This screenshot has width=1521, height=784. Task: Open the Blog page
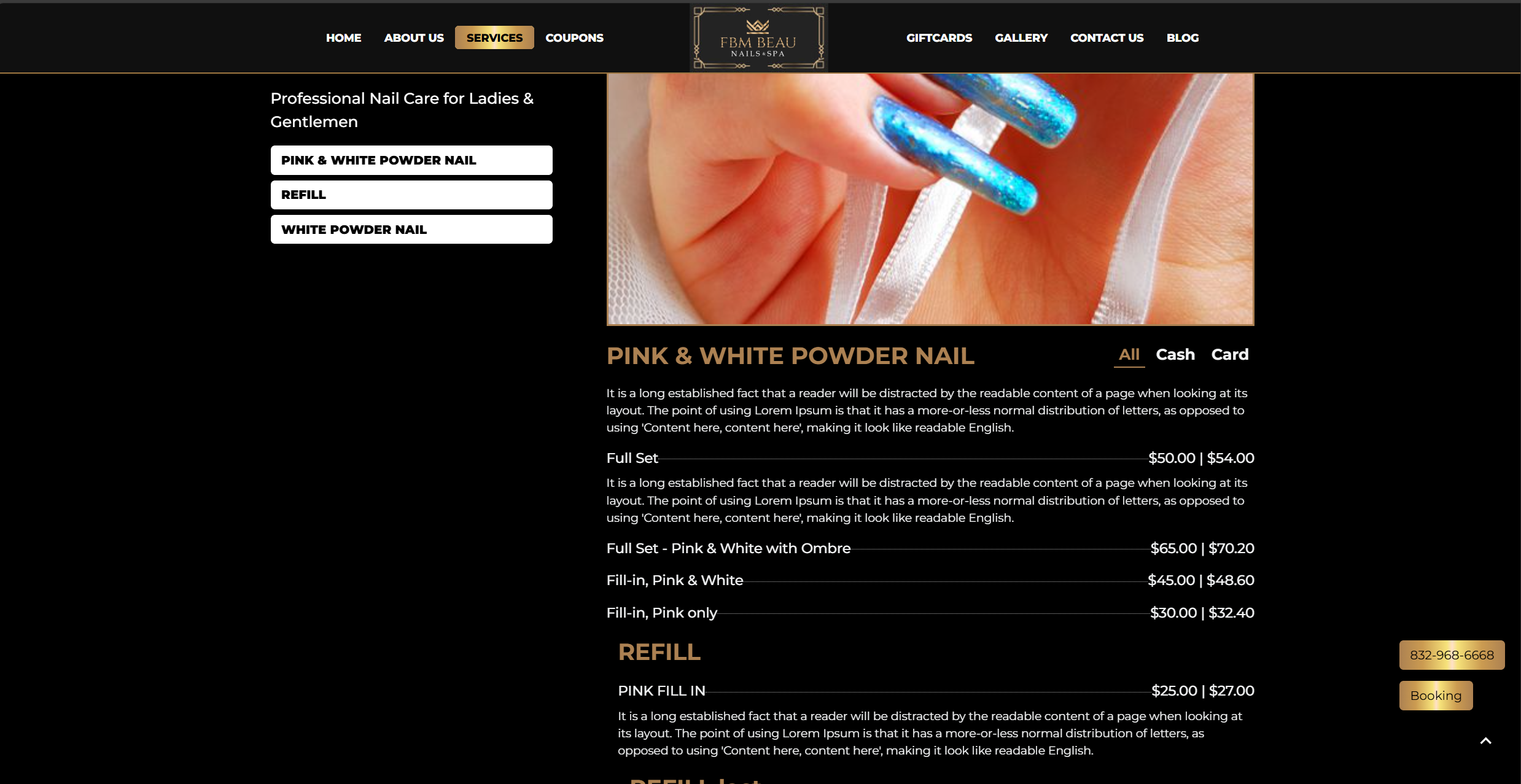coord(1183,37)
